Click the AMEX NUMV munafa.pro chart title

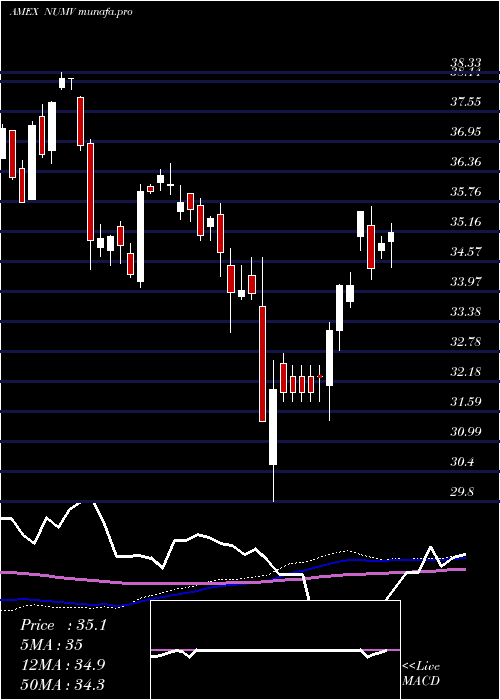(71, 12)
